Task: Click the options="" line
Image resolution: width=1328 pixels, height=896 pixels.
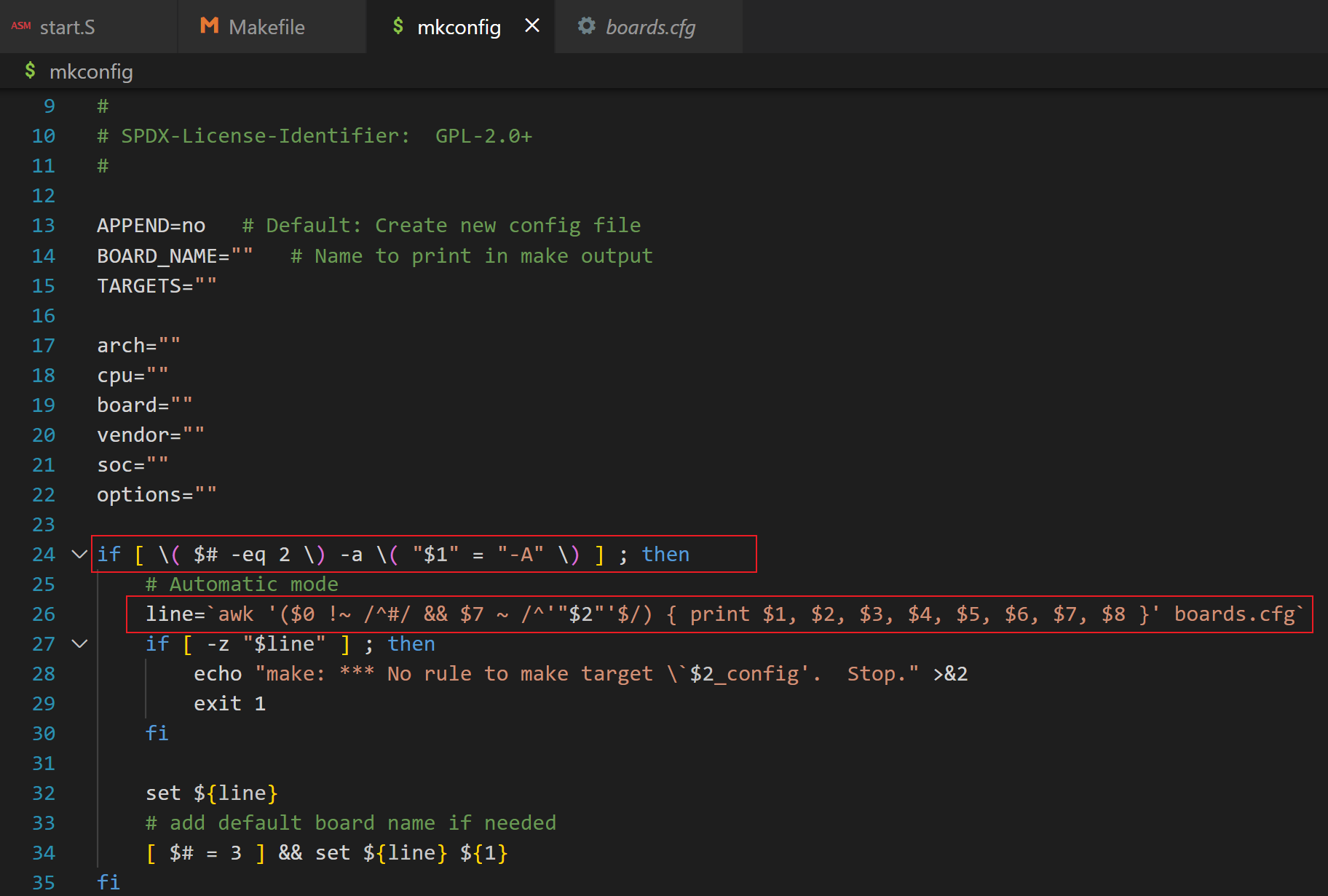Action: (157, 495)
